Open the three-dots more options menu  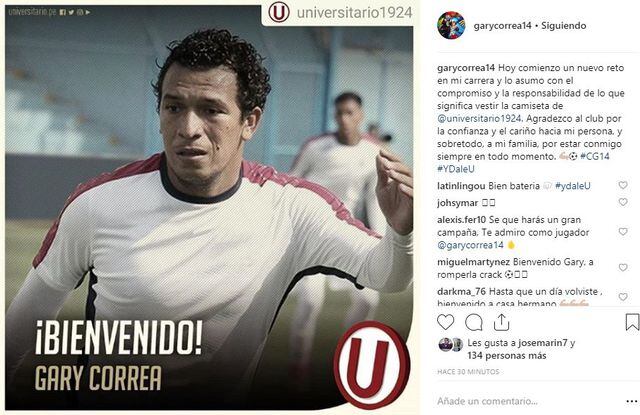coord(631,402)
